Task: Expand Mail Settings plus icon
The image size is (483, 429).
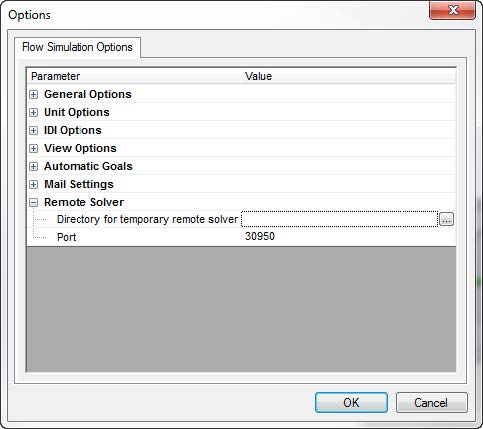Action: click(x=33, y=185)
